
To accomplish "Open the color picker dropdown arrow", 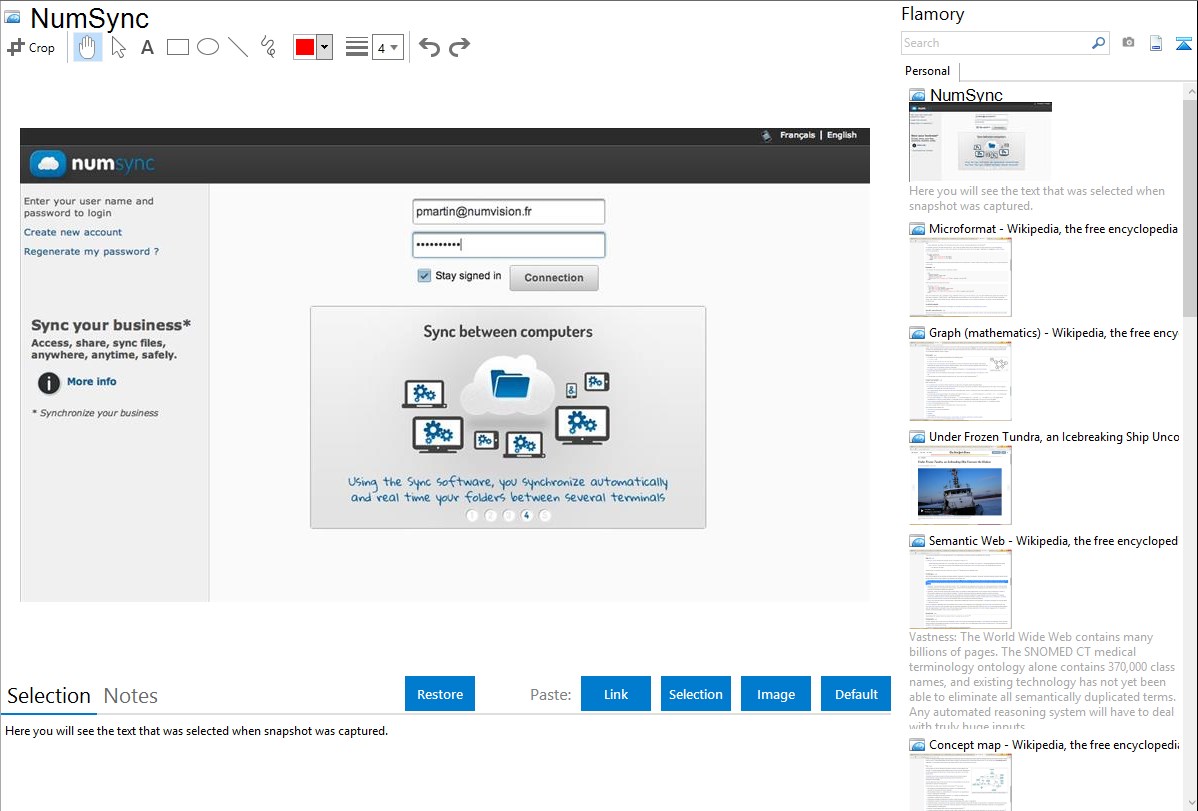I will click(324, 47).
